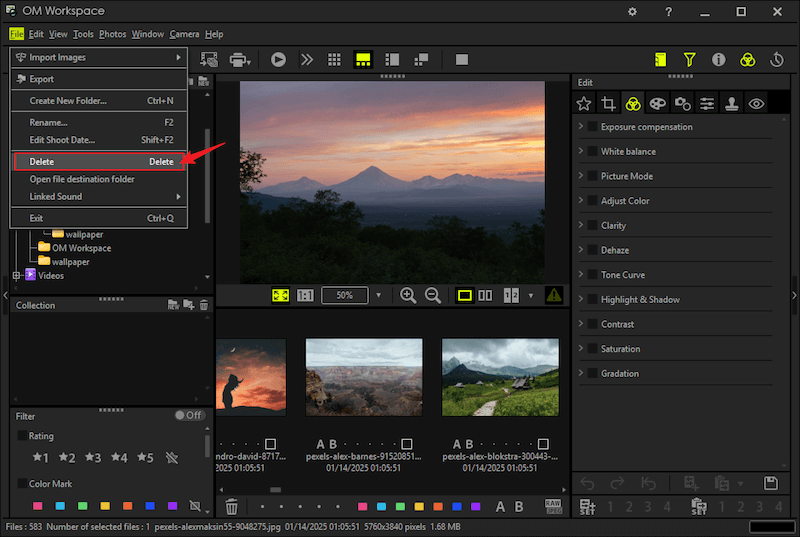
Task: Click the A mark button in bottom bar
Action: tap(500, 506)
